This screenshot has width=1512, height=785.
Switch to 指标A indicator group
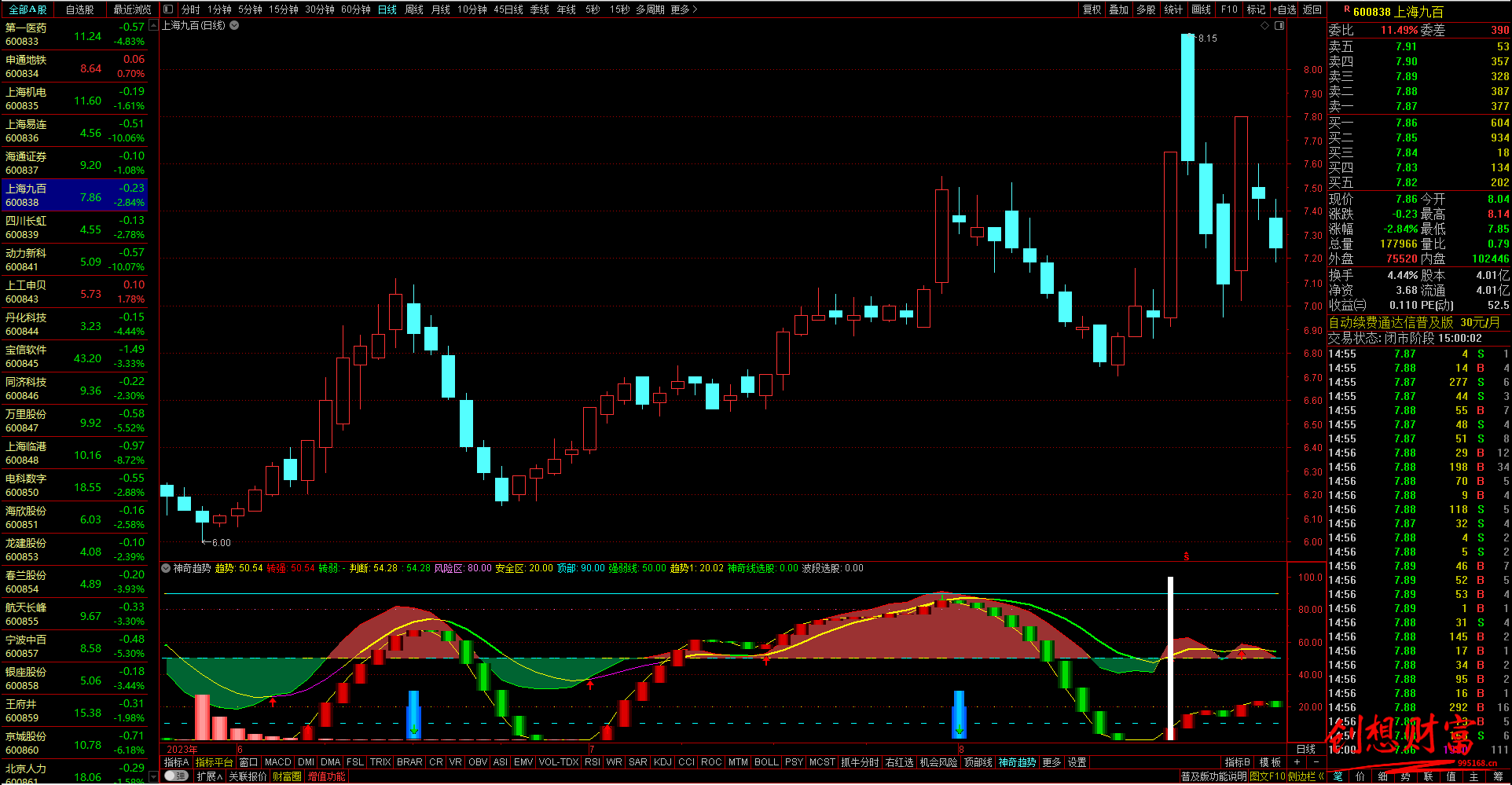pyautogui.click(x=176, y=762)
